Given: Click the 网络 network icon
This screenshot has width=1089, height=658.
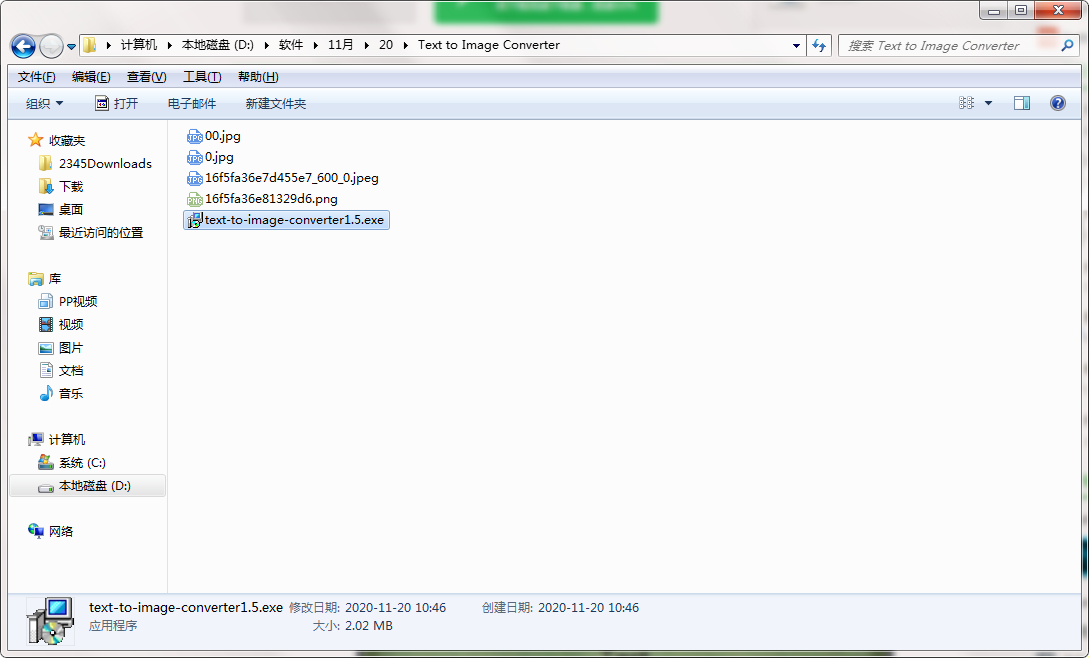Looking at the screenshot, I should 35,531.
